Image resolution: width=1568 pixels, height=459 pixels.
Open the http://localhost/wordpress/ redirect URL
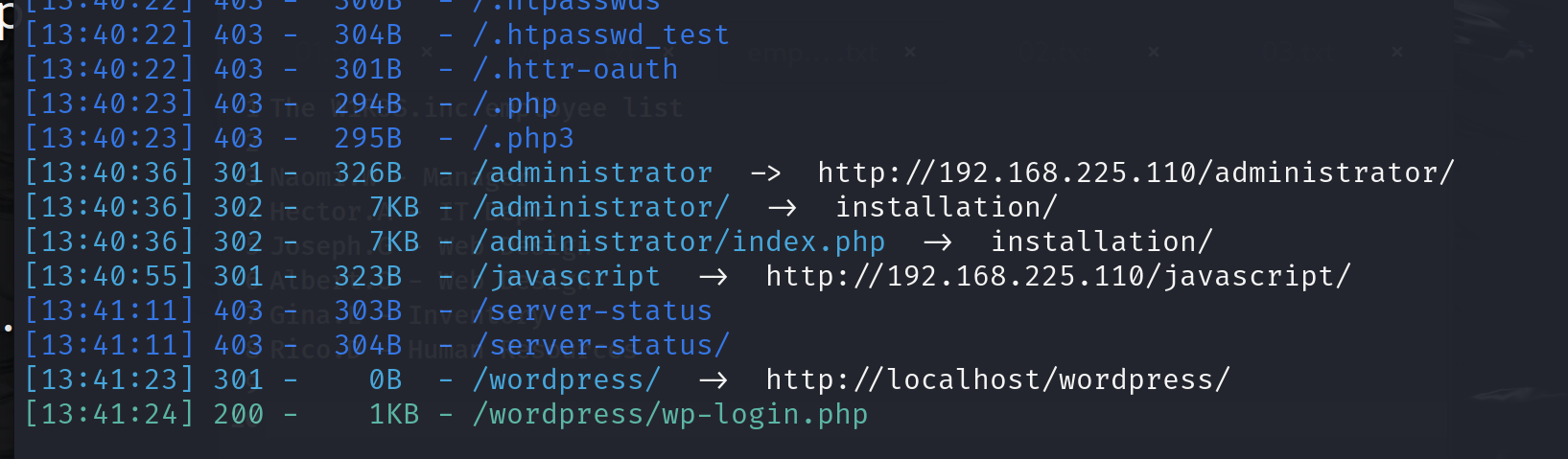[997, 380]
